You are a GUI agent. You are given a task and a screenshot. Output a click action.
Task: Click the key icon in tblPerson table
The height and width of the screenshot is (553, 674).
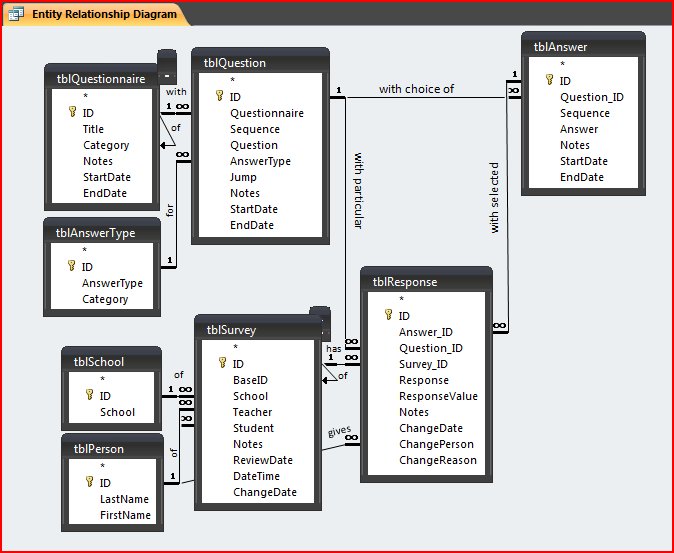(x=88, y=483)
